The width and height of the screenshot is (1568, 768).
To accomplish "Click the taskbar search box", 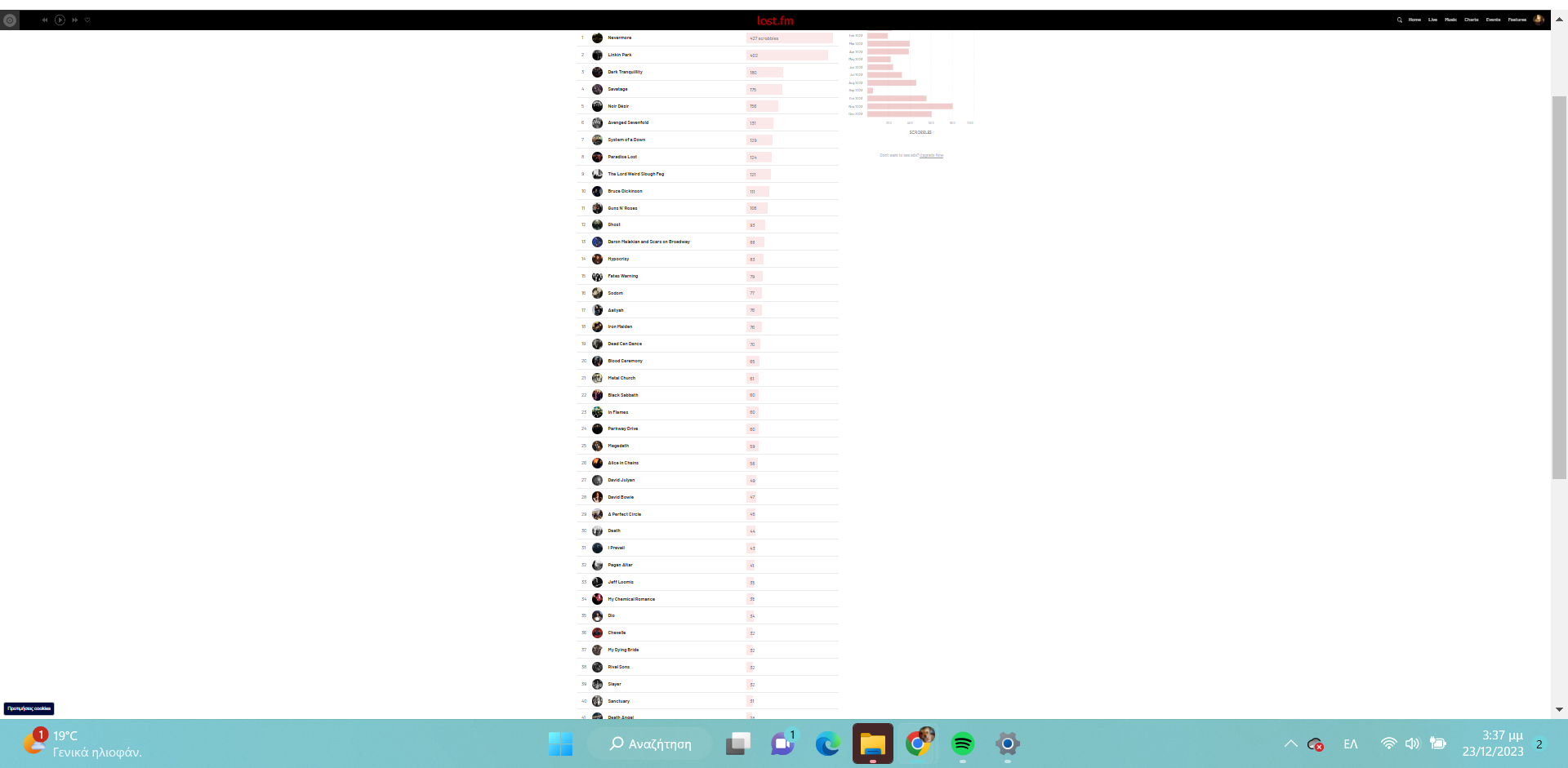I will pos(651,744).
